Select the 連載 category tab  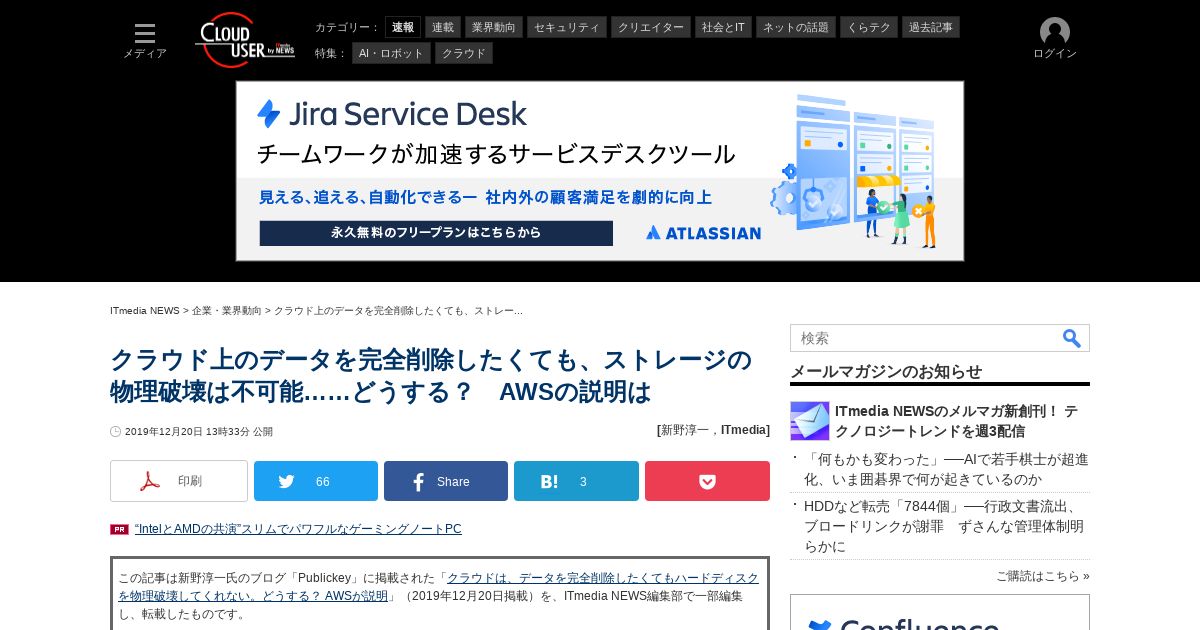[443, 27]
